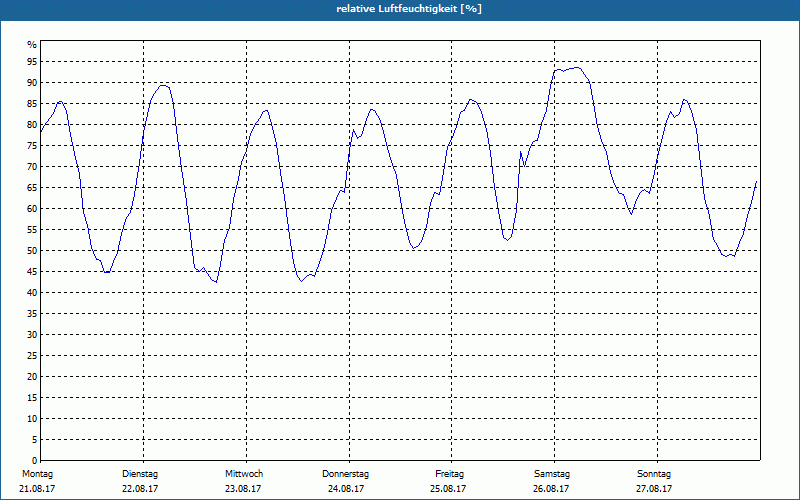Click the '50' y-axis label
Screen dimensions: 800x500
32,251
